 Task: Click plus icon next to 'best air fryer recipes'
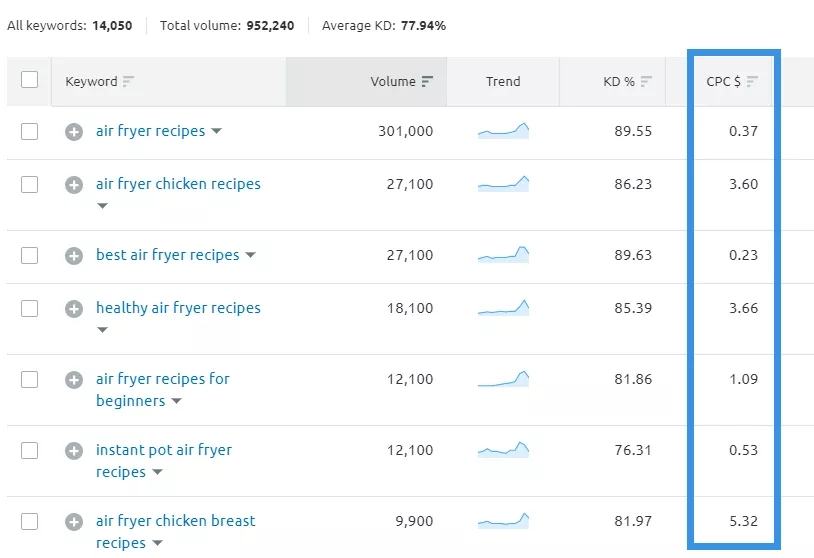click(74, 256)
